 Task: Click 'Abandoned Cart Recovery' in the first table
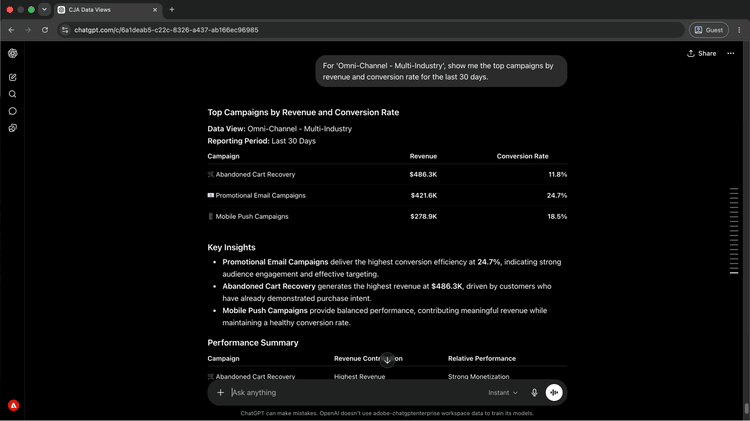pos(255,175)
